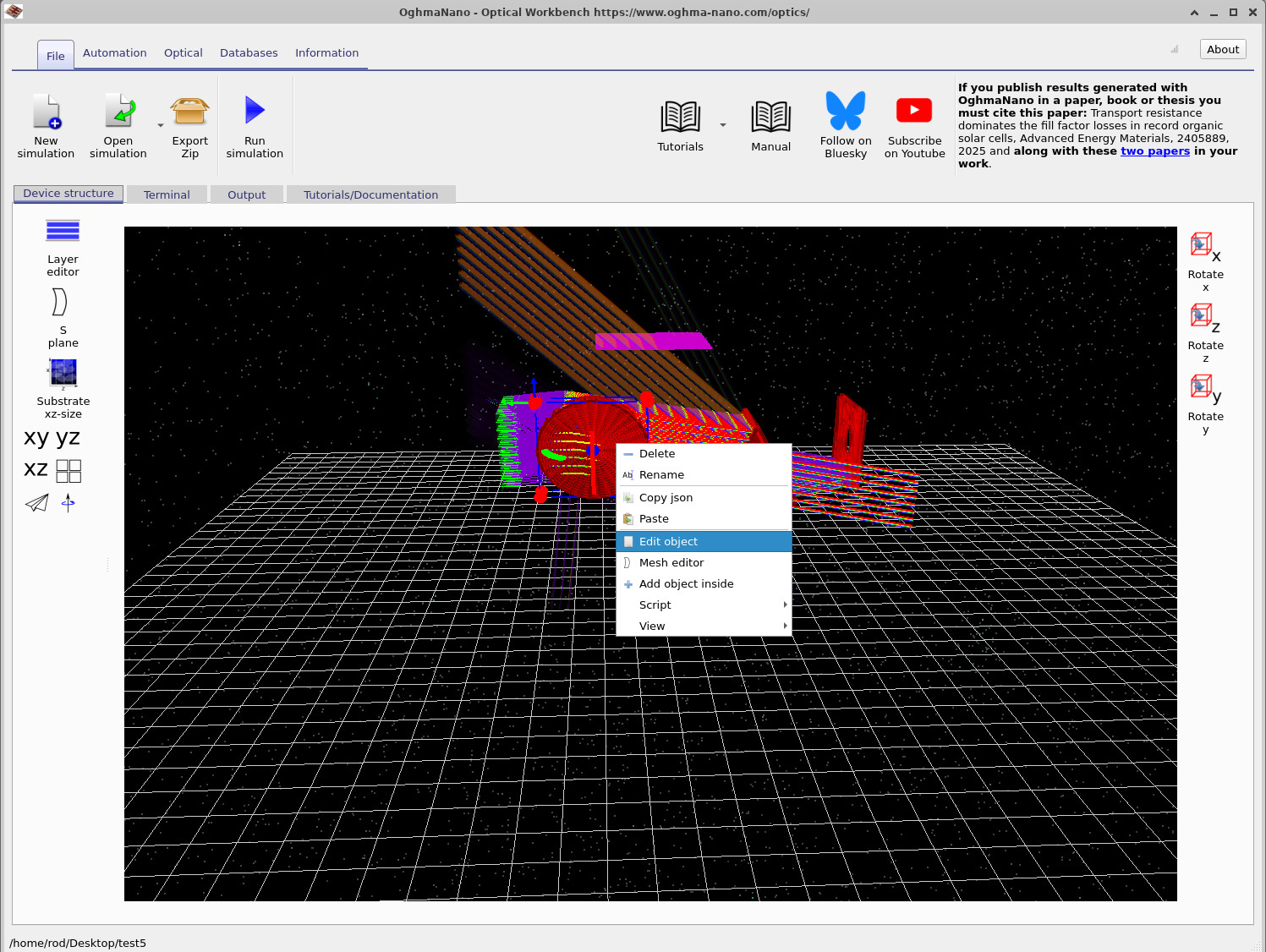Select Edit object from the context menu
This screenshot has height=952, width=1266.
(x=668, y=541)
